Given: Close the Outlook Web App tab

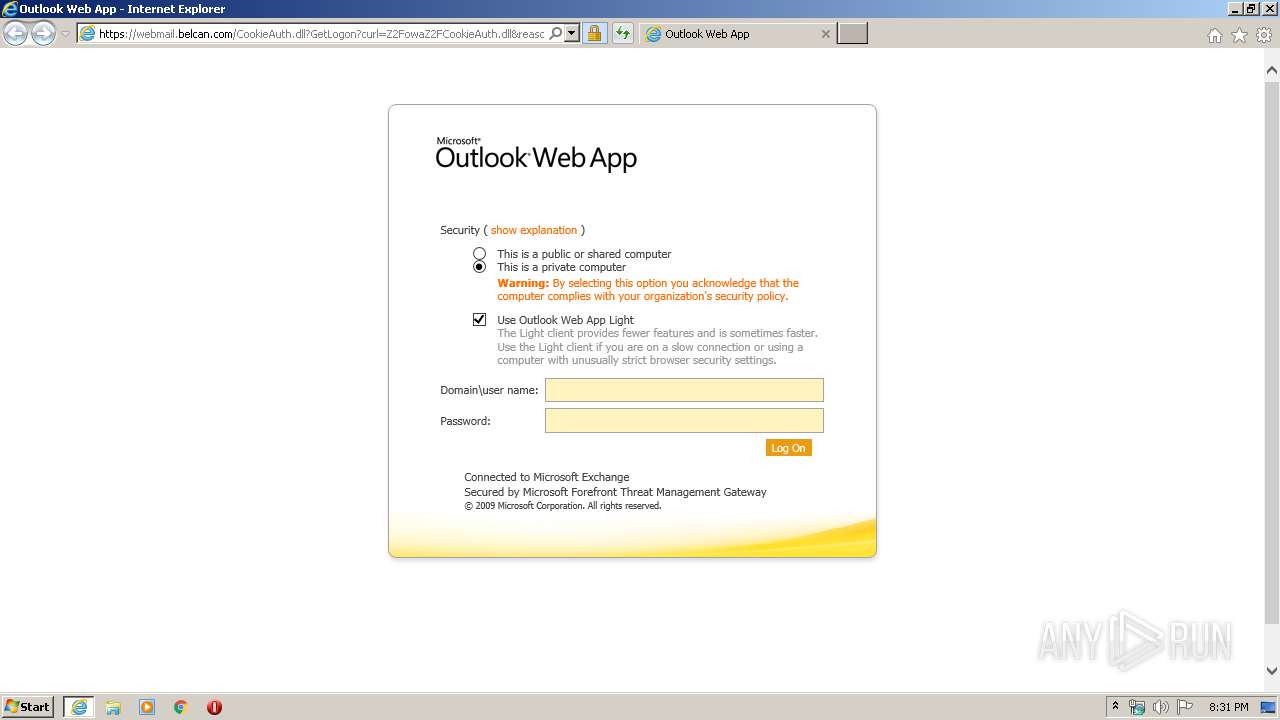Looking at the screenshot, I should [x=825, y=34].
